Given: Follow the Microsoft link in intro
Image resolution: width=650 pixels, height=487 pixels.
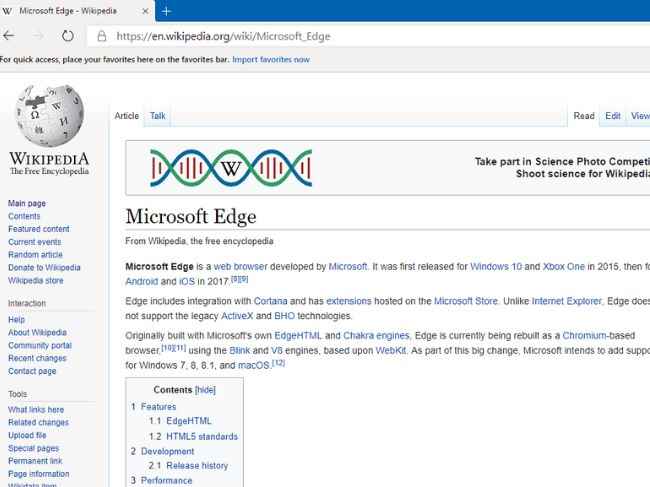Looking at the screenshot, I should pos(348,267).
